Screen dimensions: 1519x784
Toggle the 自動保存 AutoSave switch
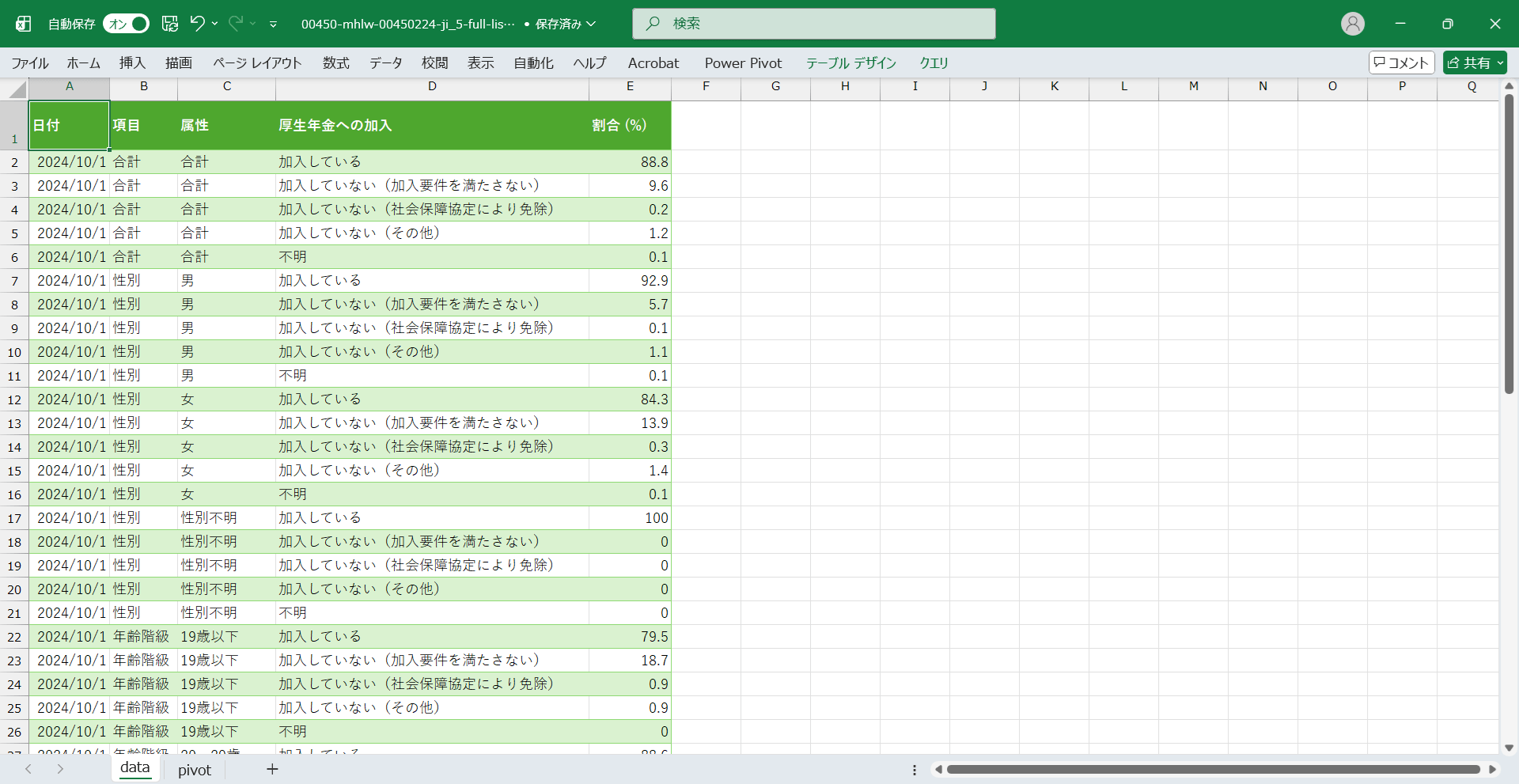pos(126,24)
